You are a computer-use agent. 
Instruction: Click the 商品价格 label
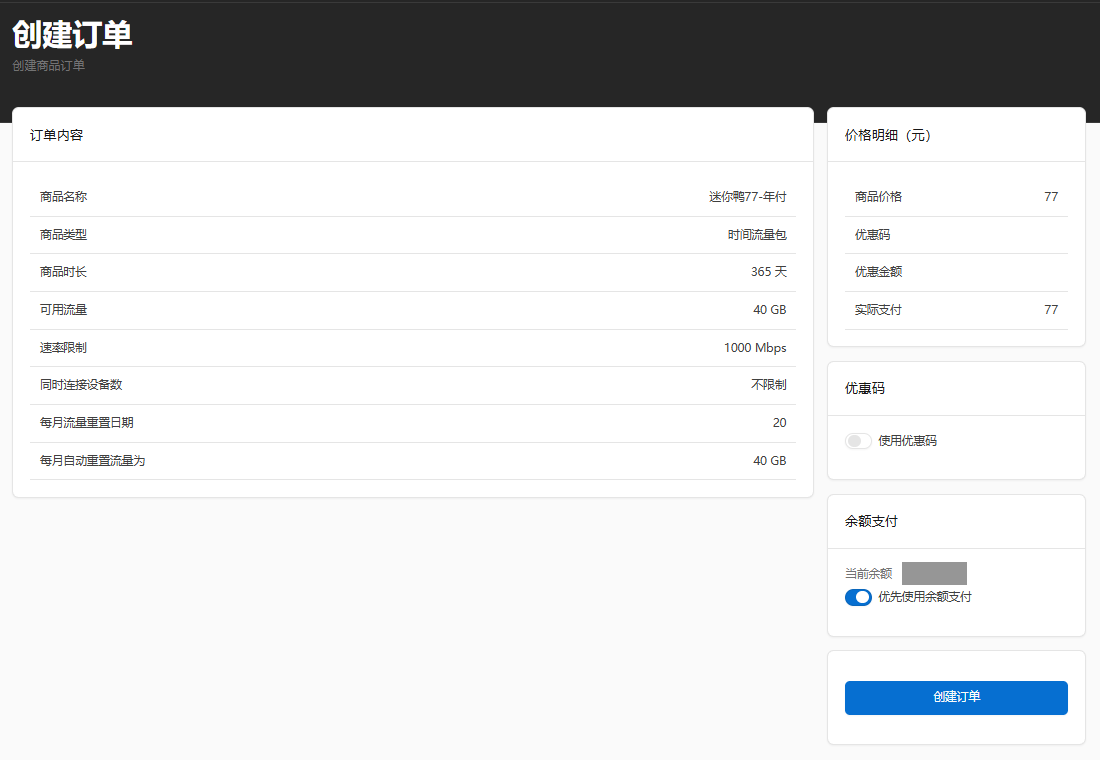click(878, 196)
